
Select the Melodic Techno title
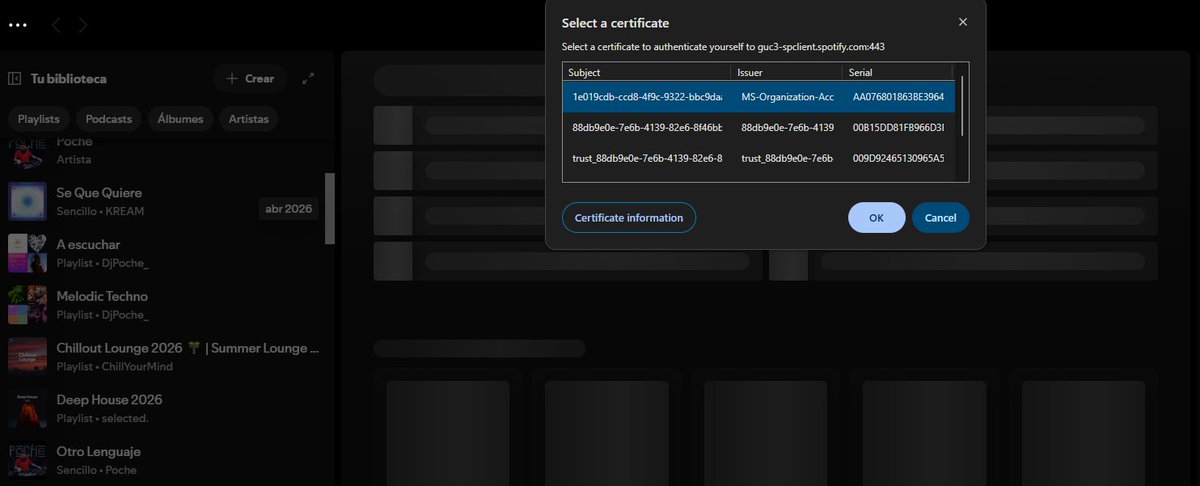102,296
